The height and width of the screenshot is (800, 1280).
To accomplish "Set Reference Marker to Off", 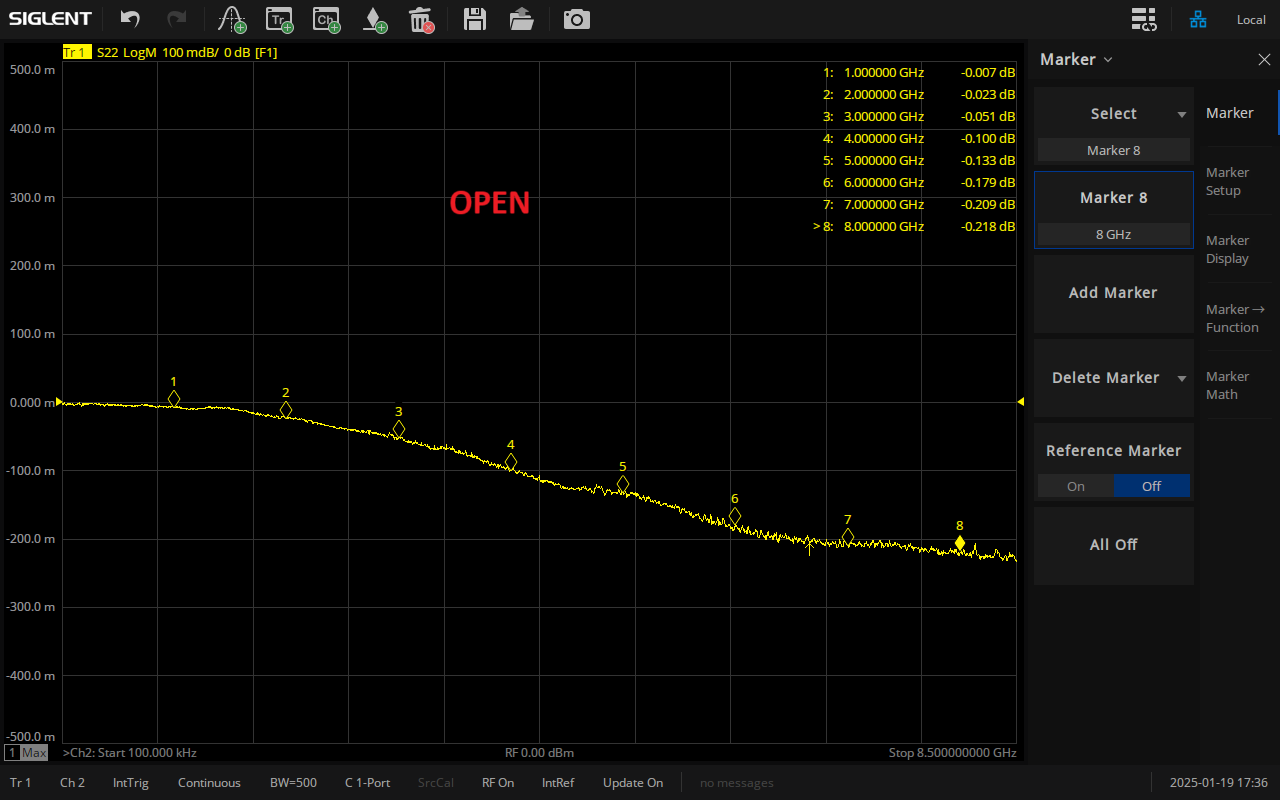I will [1151, 486].
